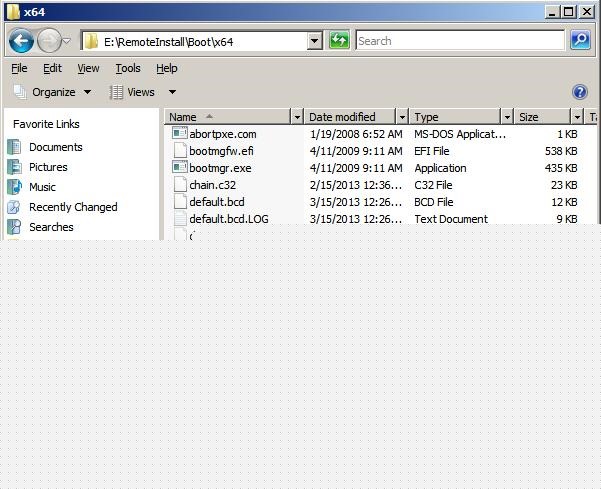Viewport: 601px width, 489px height.
Task: Click the greyed Forward arrow button
Action: 49,41
